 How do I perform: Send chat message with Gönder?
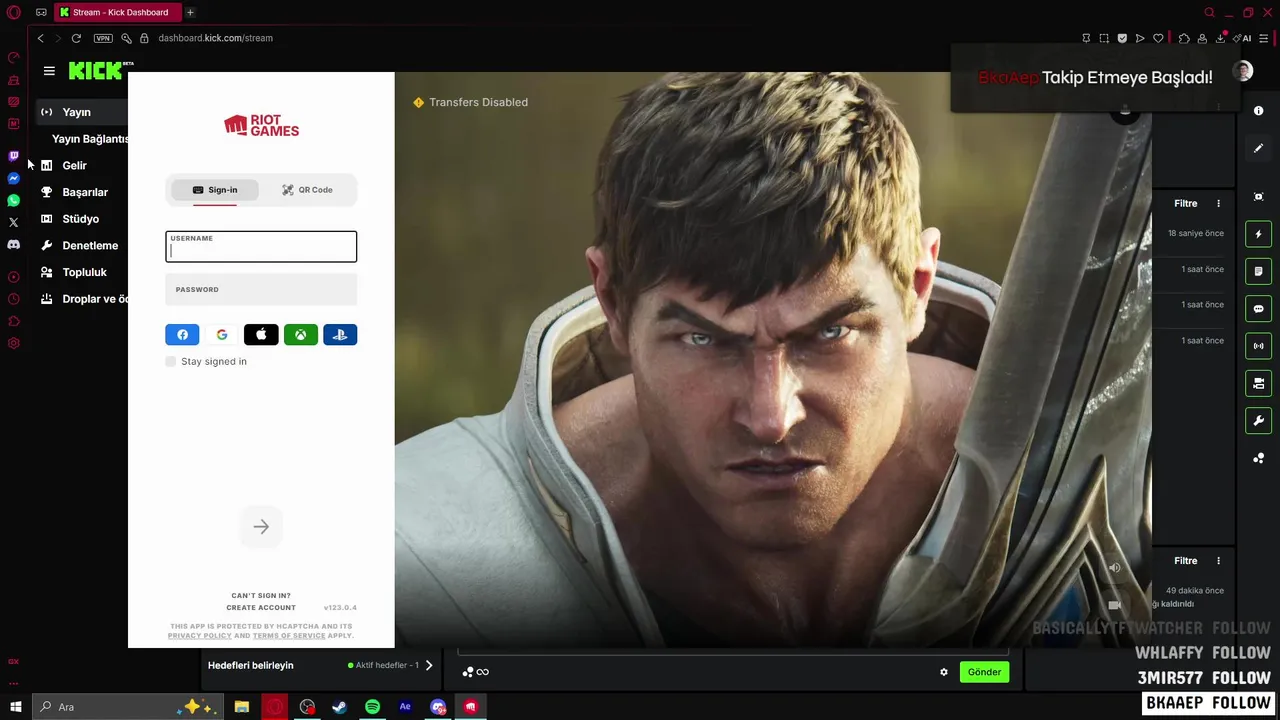984,672
